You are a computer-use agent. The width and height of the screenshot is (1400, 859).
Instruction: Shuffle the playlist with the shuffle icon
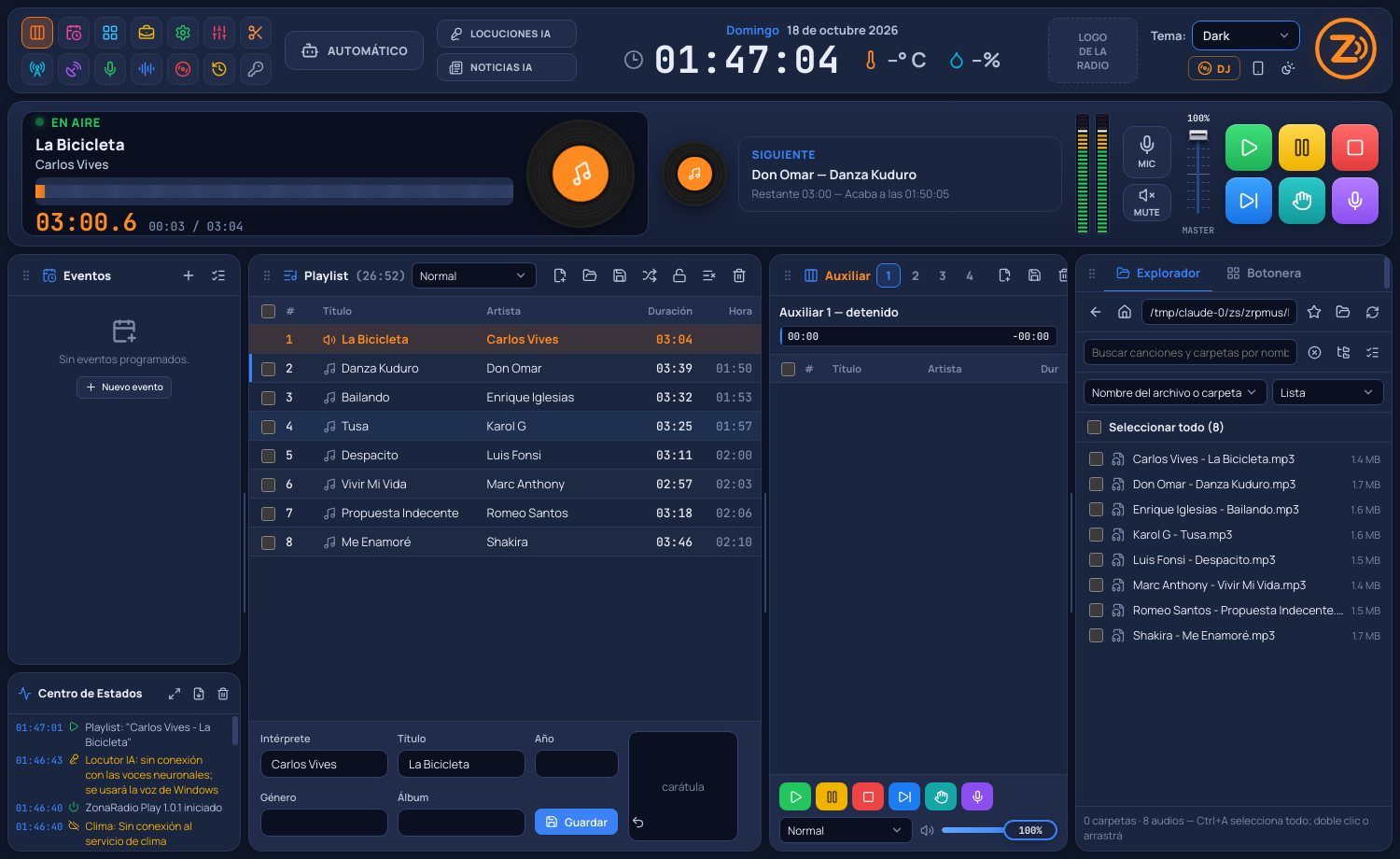coord(650,275)
